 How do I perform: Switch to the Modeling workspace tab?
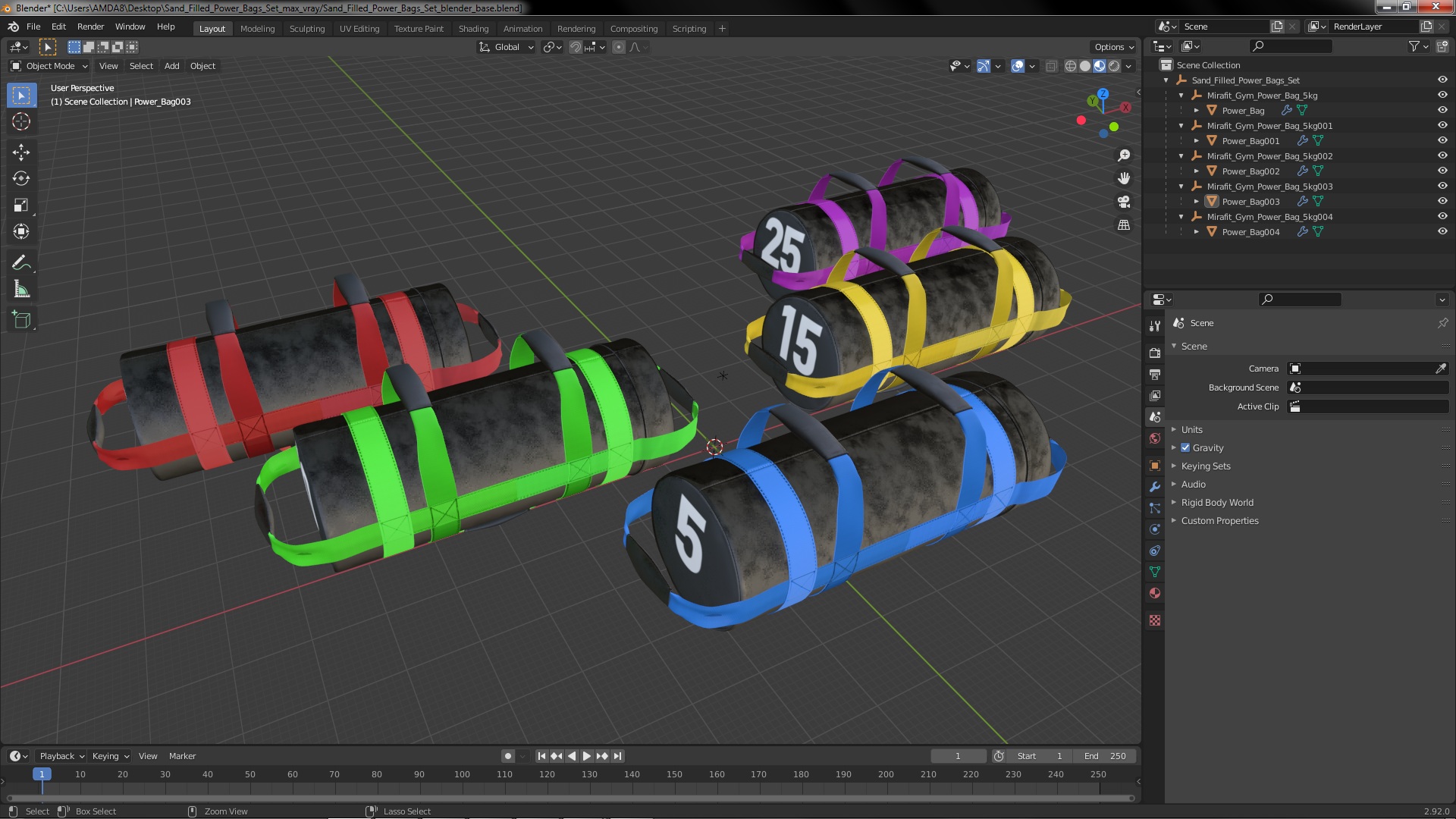click(257, 29)
